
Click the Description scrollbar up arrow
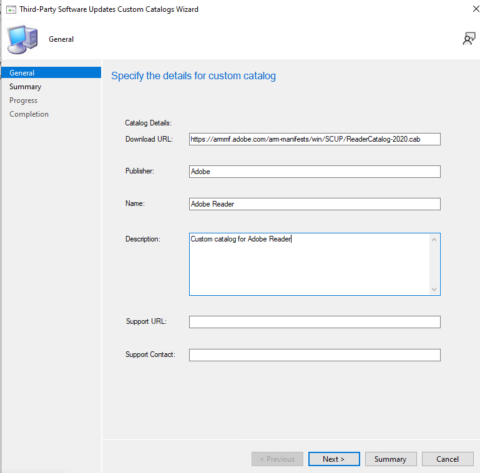pos(434,240)
